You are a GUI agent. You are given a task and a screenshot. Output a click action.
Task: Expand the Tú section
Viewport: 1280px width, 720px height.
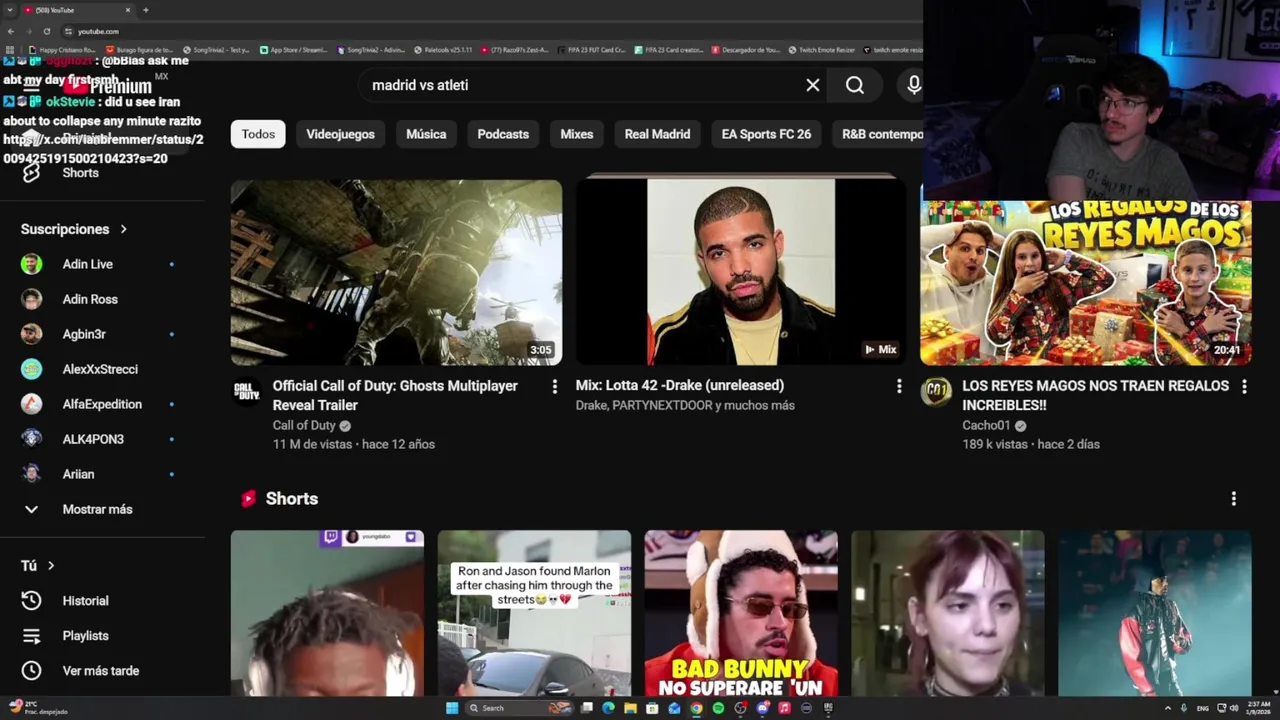click(38, 566)
